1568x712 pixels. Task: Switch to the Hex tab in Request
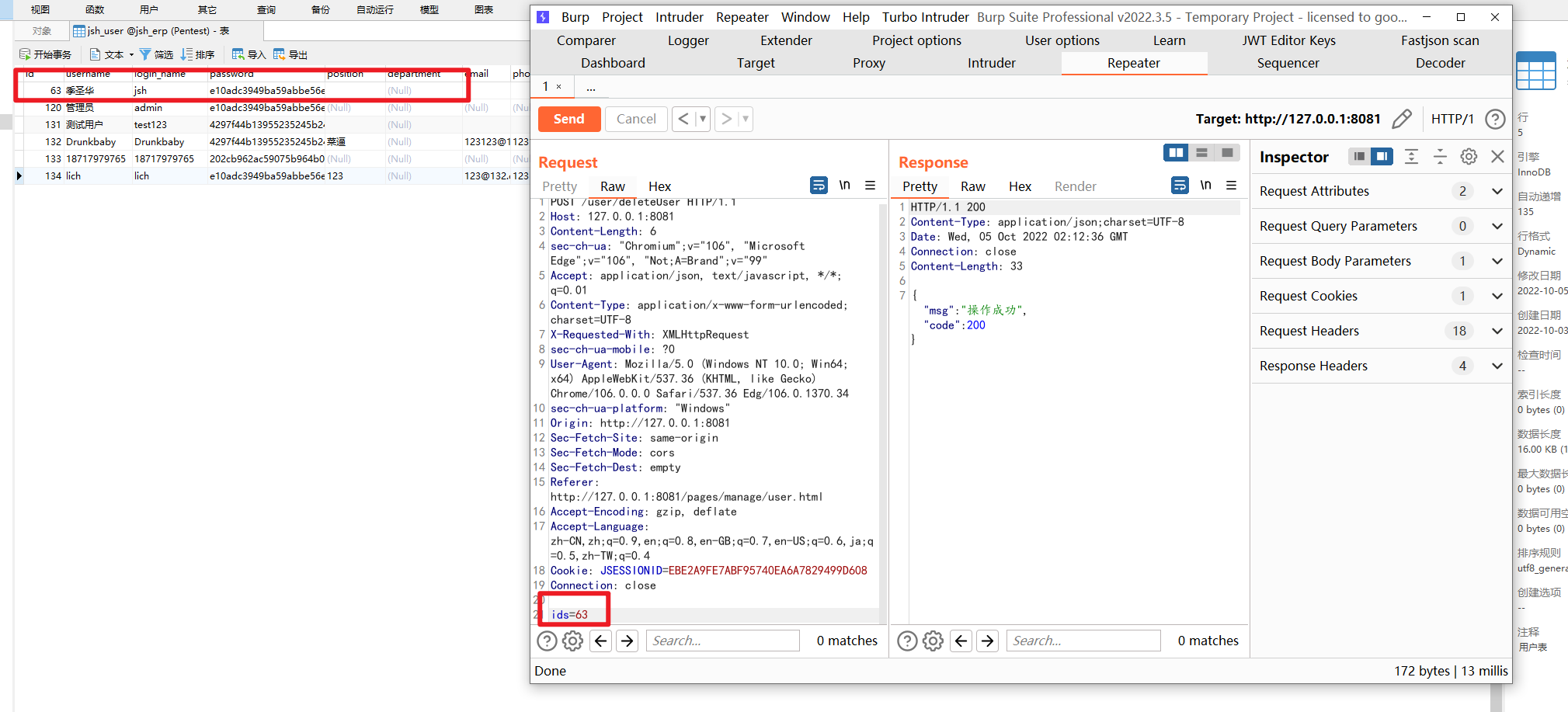659,186
